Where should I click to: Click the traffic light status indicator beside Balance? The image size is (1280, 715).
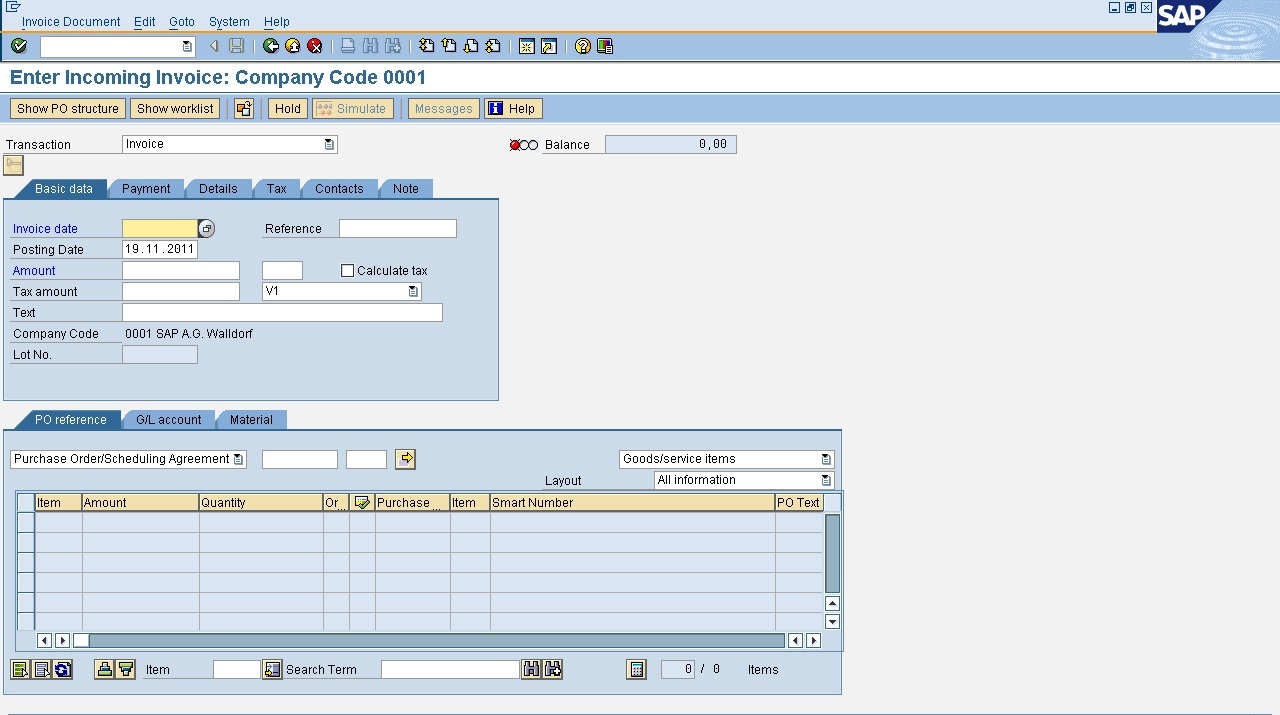[x=522, y=144]
